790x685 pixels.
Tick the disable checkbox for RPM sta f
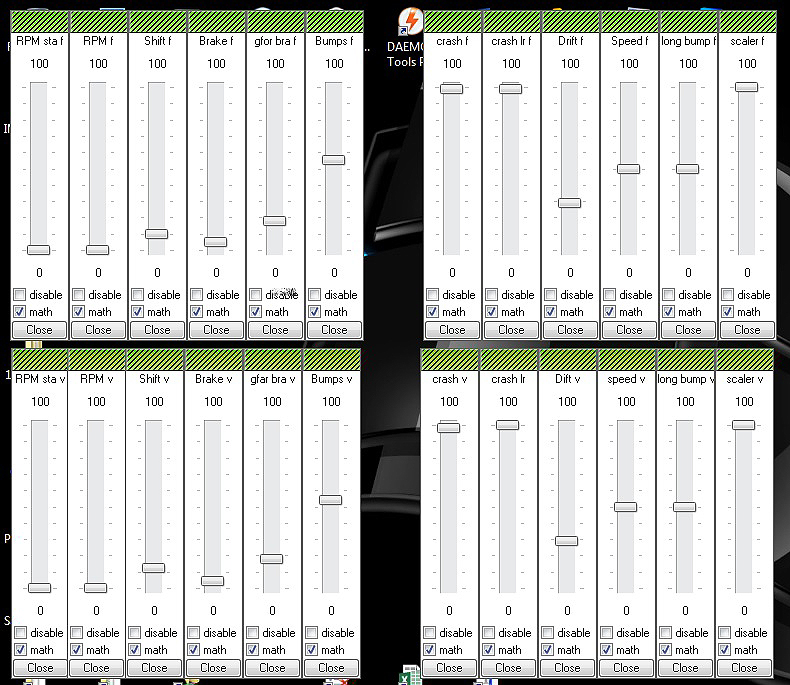click(x=21, y=295)
